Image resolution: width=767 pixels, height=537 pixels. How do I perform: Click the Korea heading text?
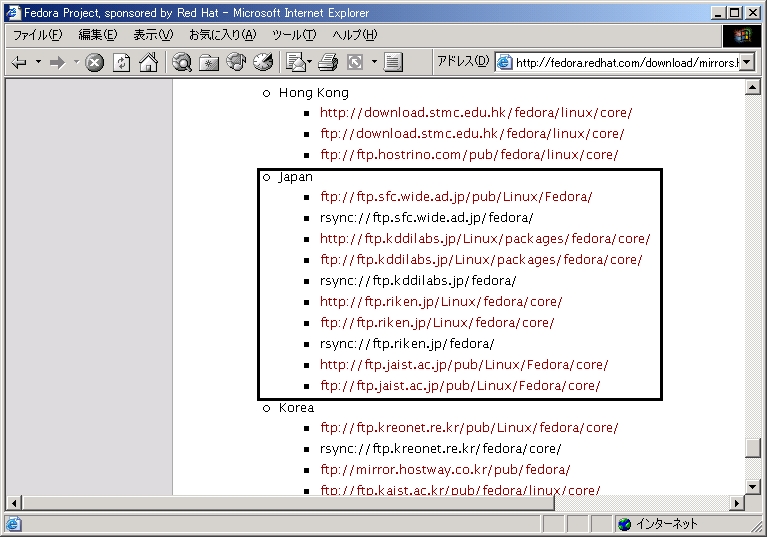click(x=296, y=408)
